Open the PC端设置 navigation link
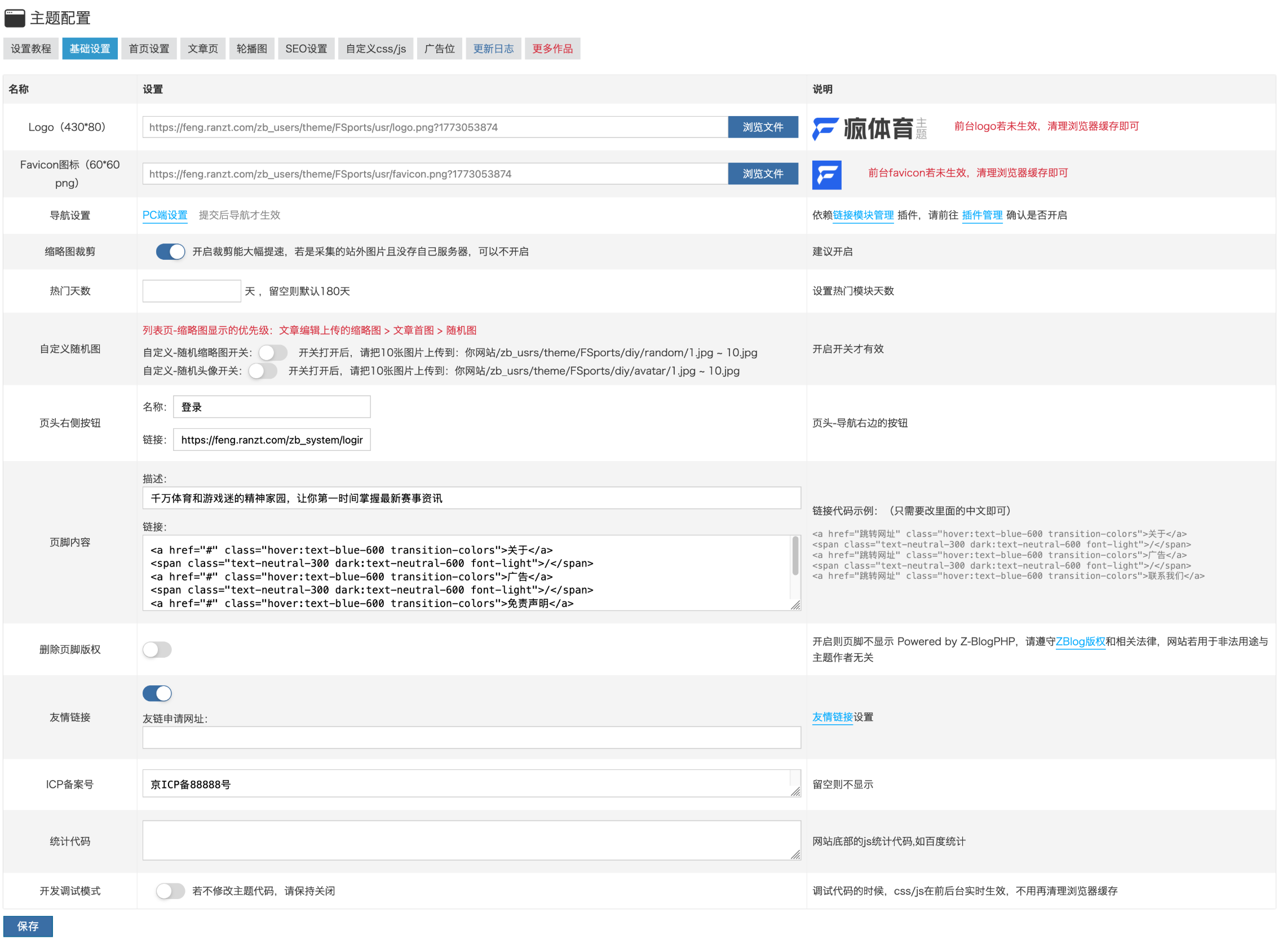The width and height of the screenshot is (1283, 952). [165, 215]
